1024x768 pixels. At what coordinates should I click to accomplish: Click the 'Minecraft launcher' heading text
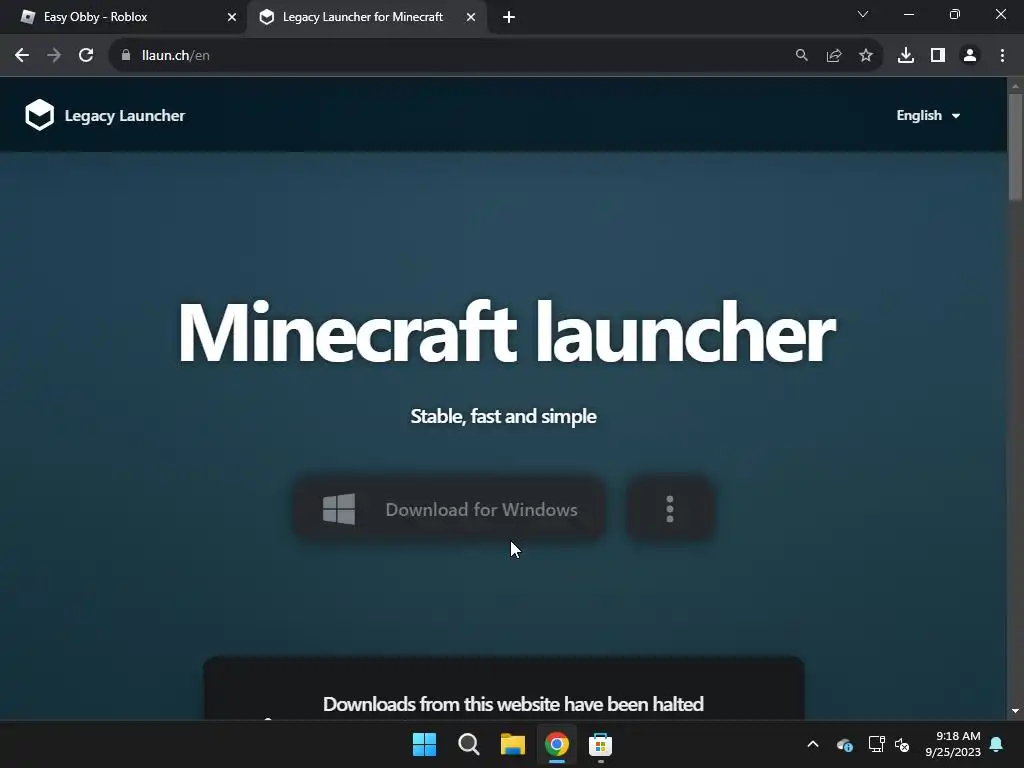[506, 332]
